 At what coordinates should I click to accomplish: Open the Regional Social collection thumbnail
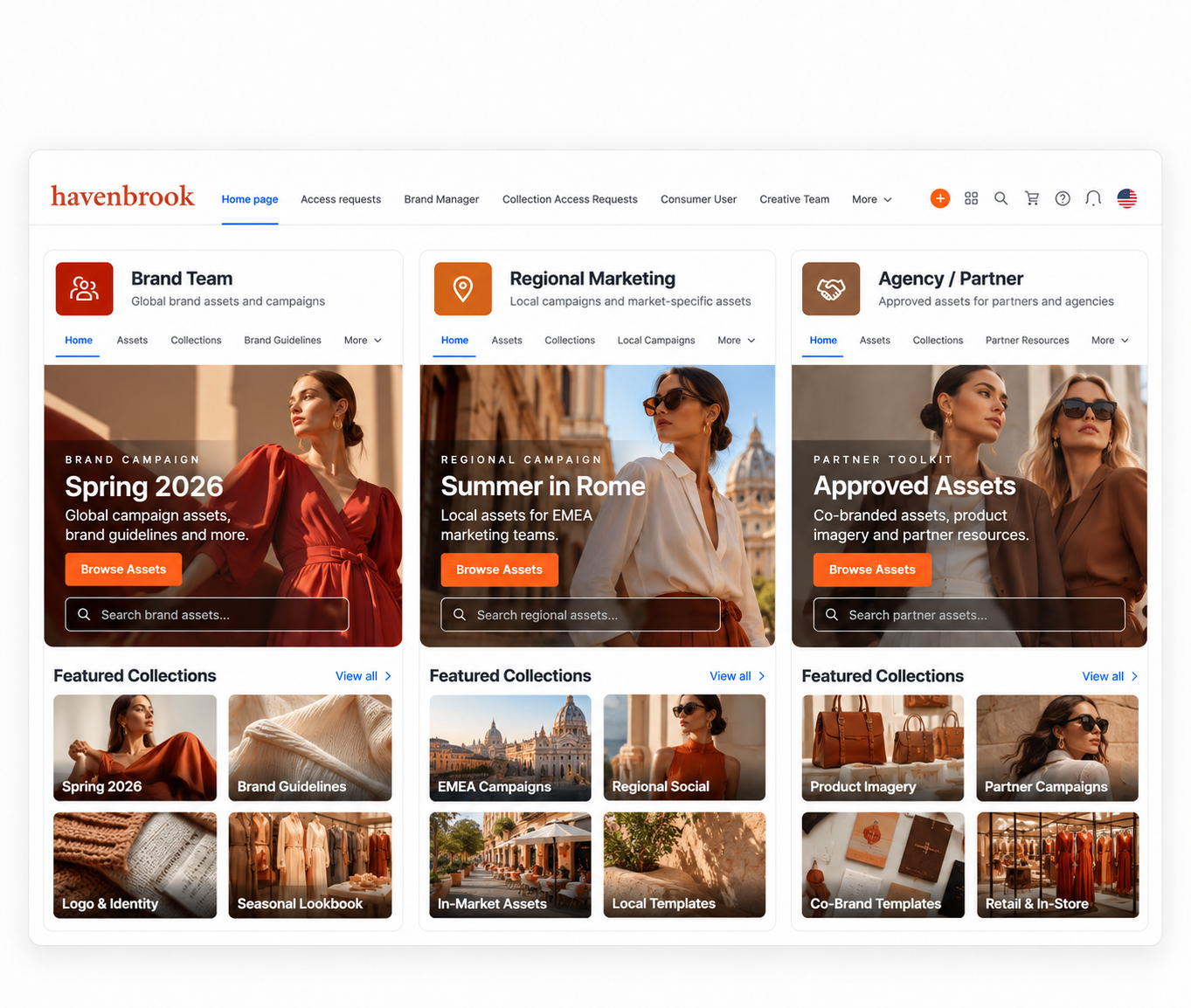(x=684, y=748)
